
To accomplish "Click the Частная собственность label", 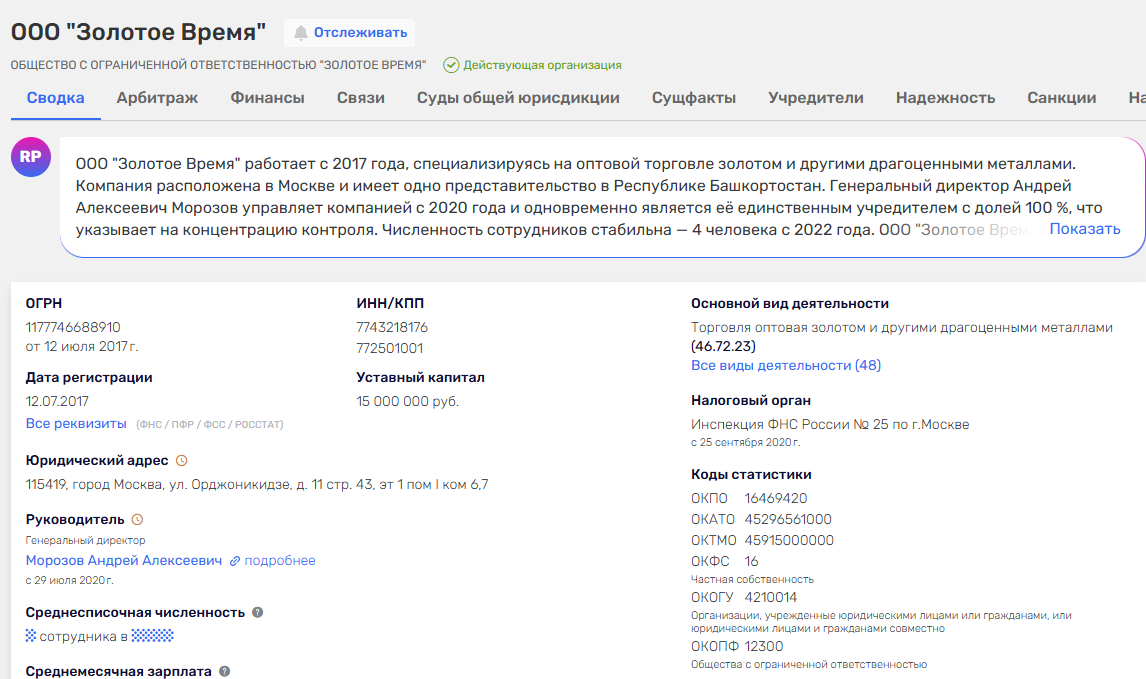I will 752,580.
